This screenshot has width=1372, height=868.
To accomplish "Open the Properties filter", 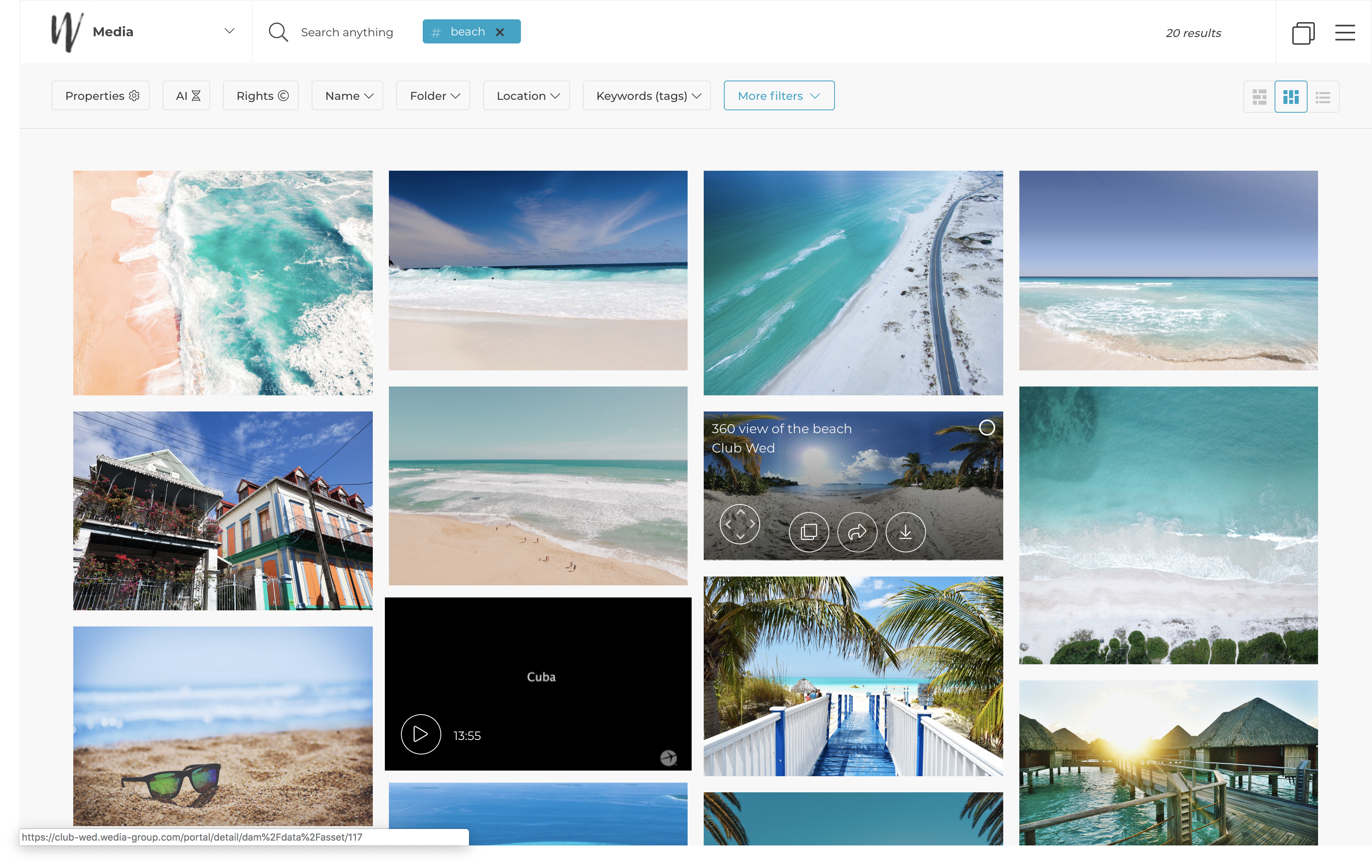I will (100, 96).
